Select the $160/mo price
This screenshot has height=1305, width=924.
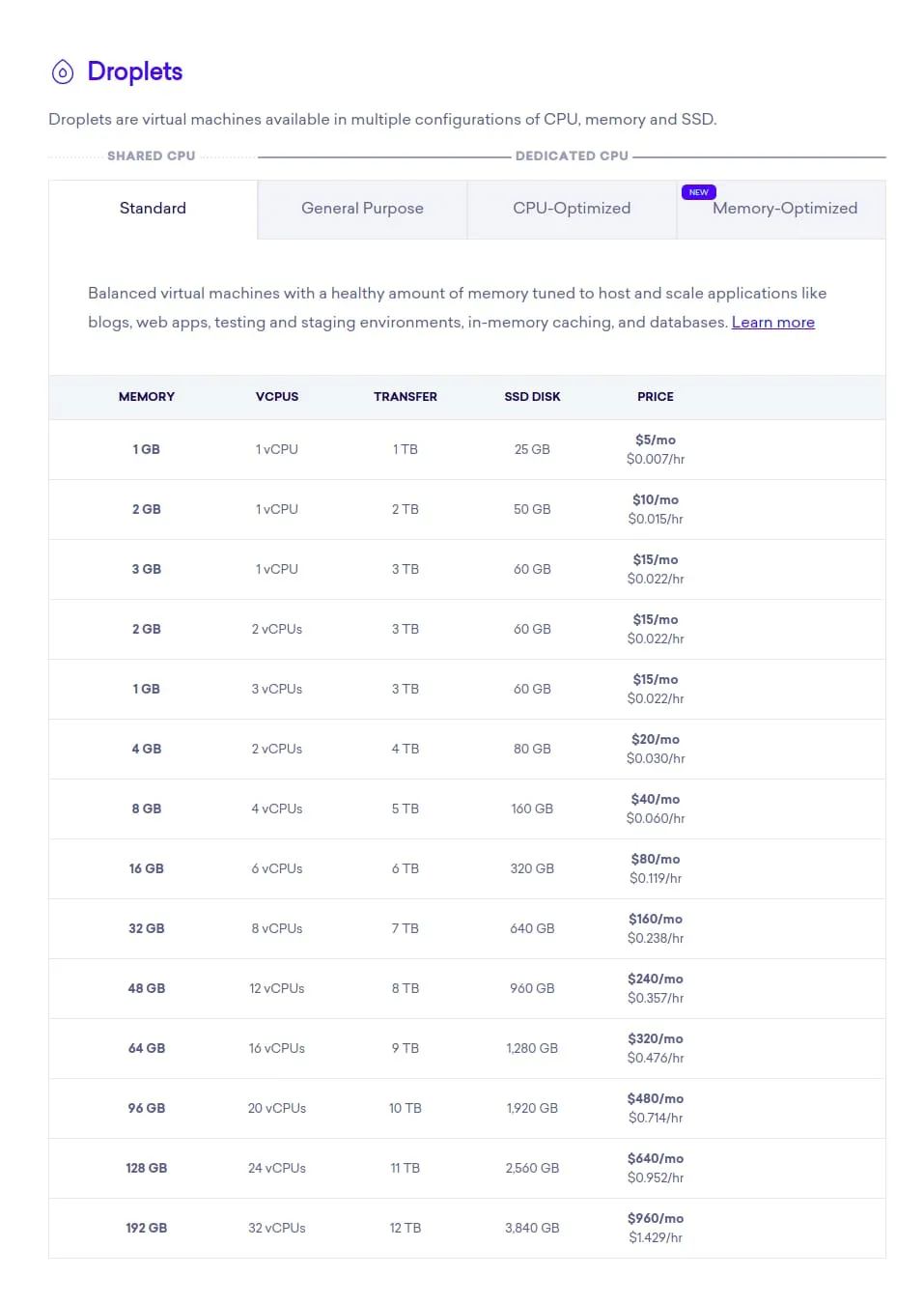[656, 920]
